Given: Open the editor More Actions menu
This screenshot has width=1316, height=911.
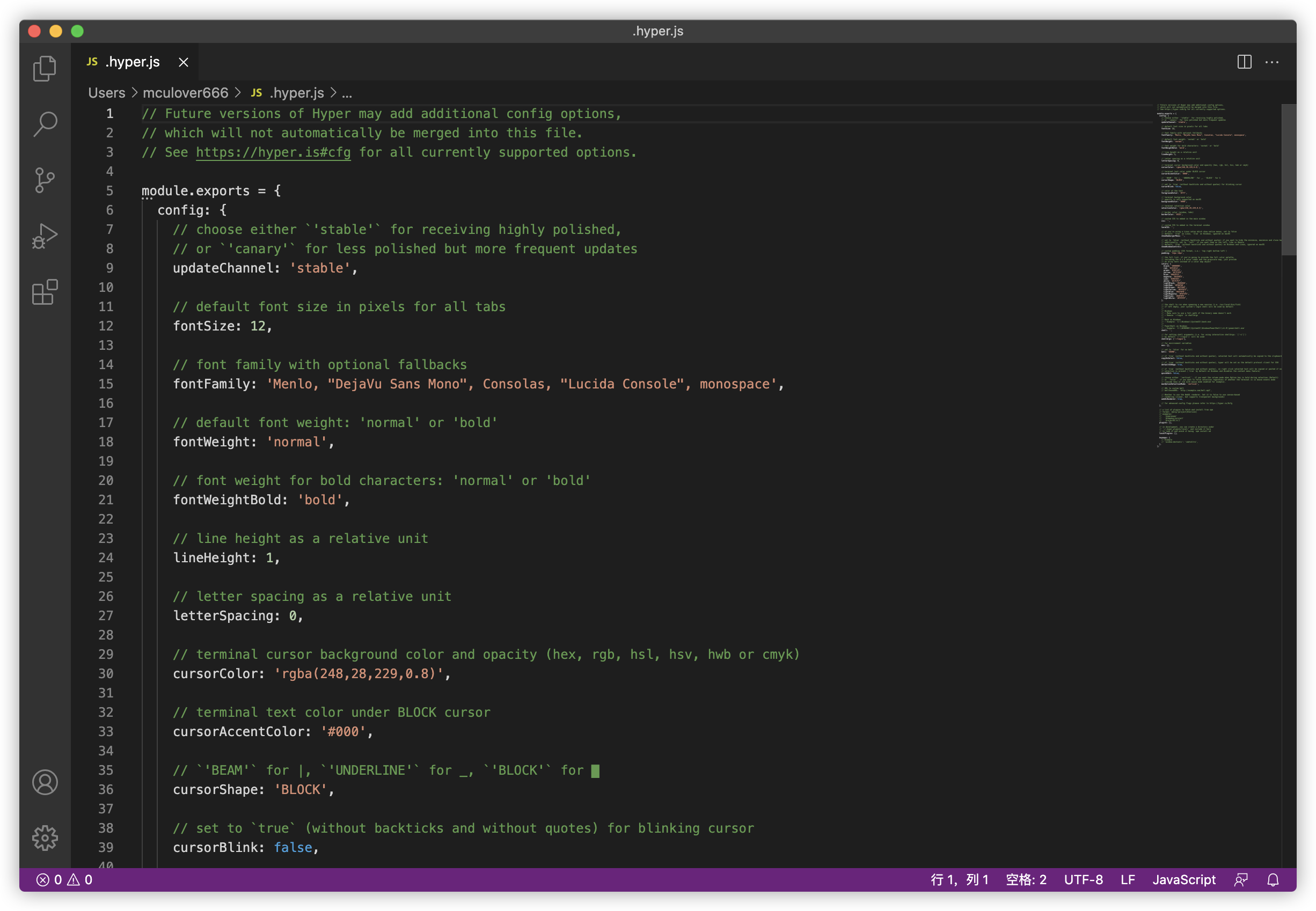Looking at the screenshot, I should [1271, 62].
